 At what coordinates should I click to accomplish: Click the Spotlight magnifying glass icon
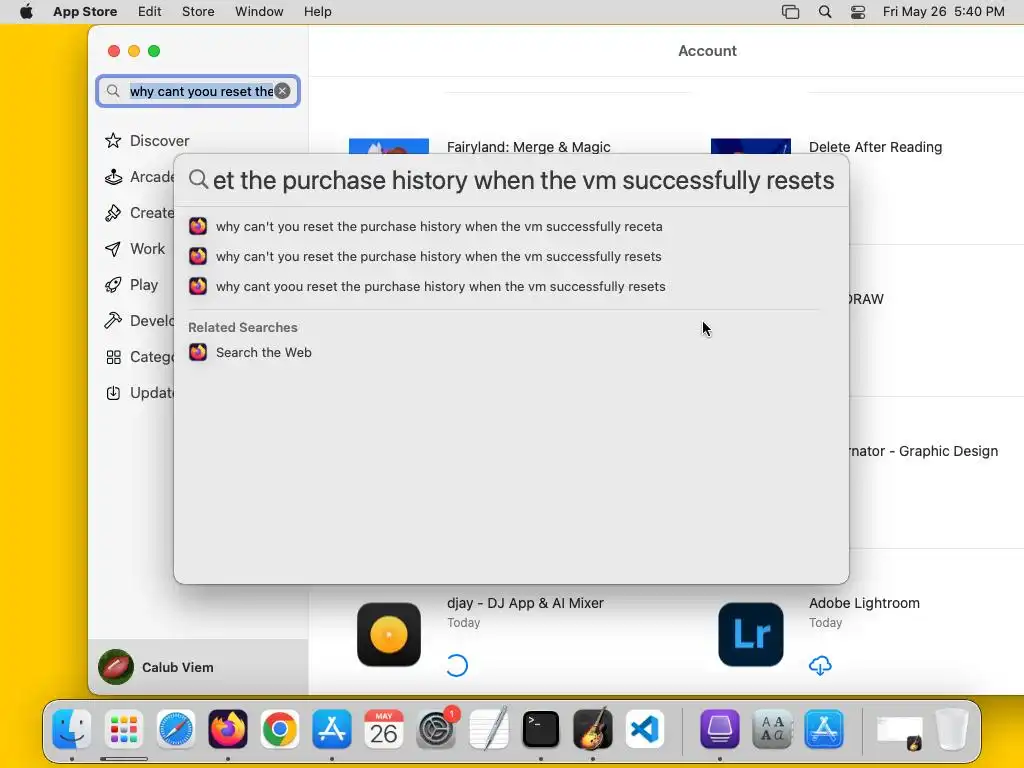click(x=198, y=179)
